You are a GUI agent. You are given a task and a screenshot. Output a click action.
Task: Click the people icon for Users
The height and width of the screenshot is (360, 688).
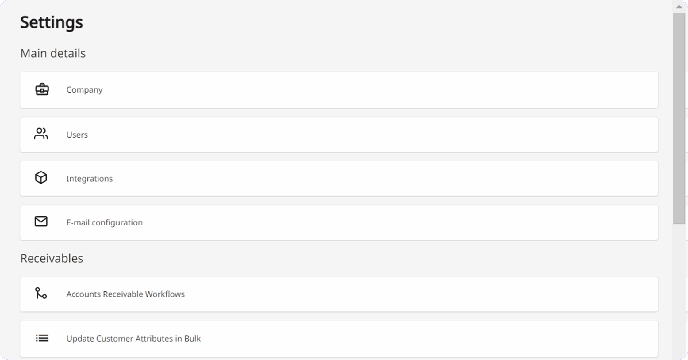41,134
